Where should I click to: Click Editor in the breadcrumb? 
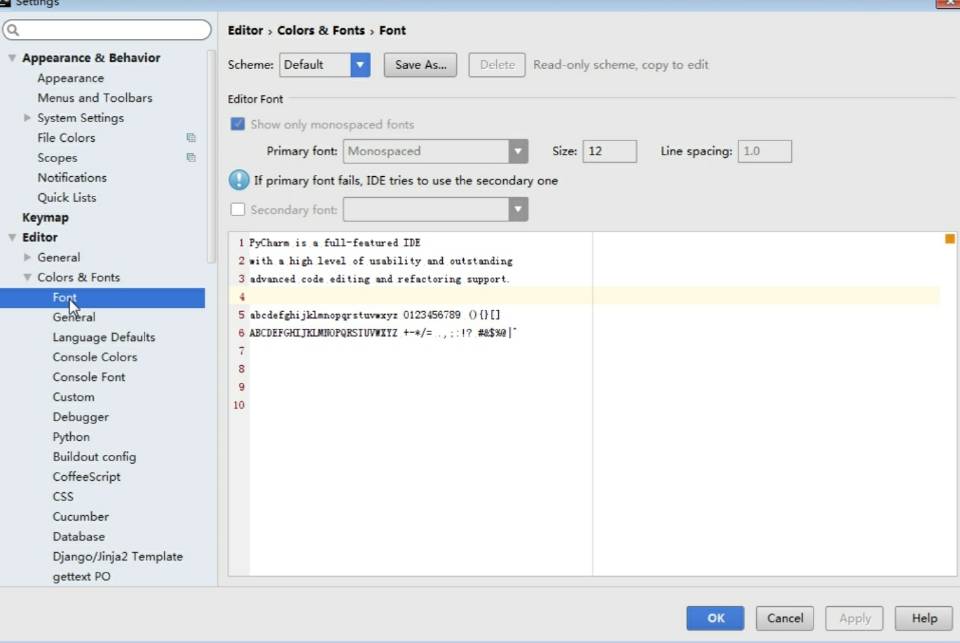[245, 31]
